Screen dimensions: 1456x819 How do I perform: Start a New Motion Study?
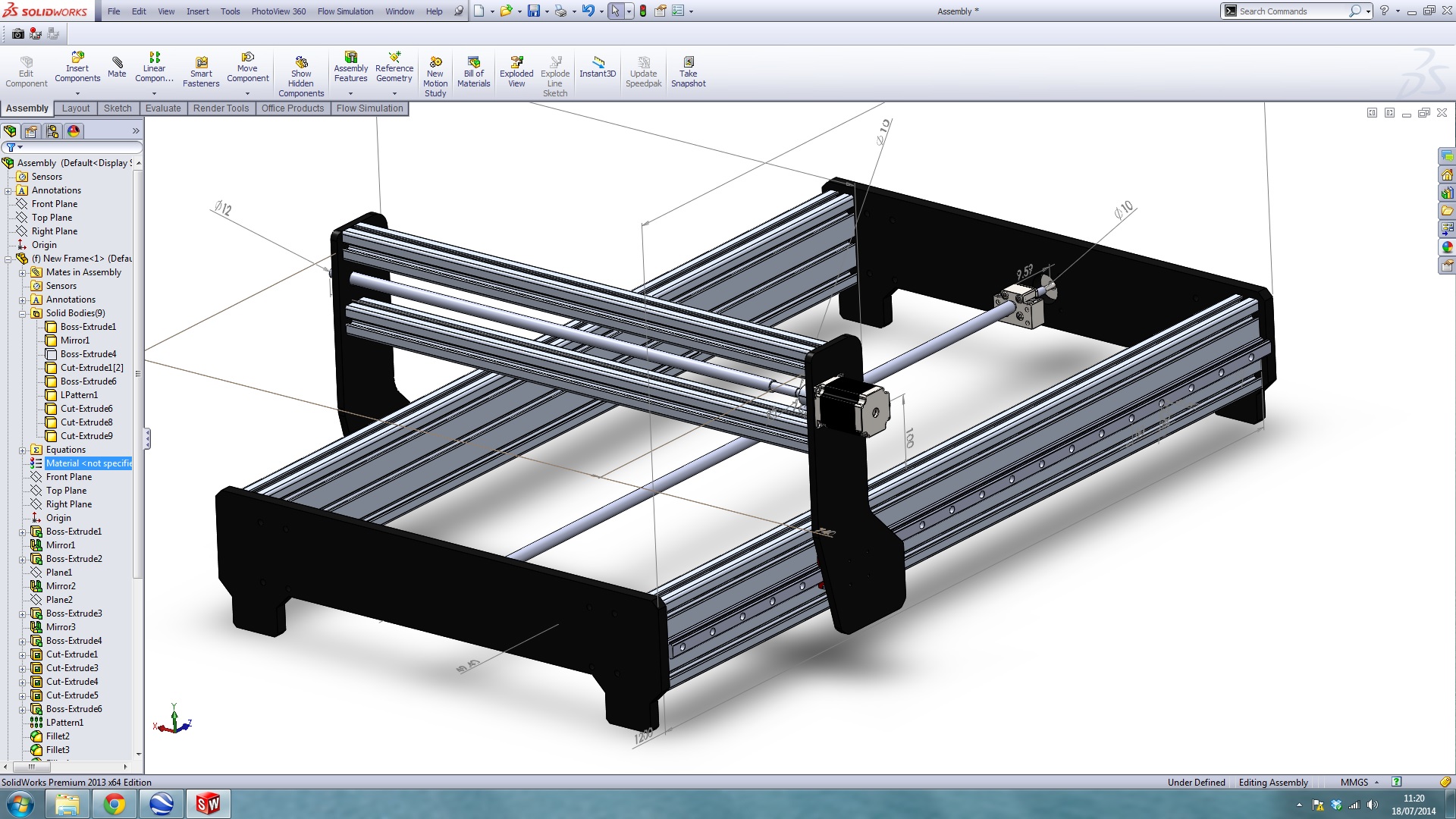tap(435, 63)
